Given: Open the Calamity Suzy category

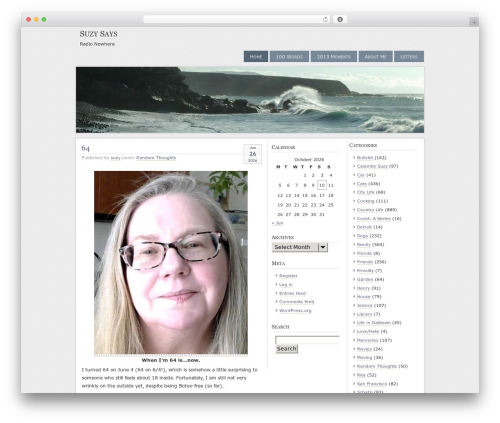Looking at the screenshot, I should point(372,166).
